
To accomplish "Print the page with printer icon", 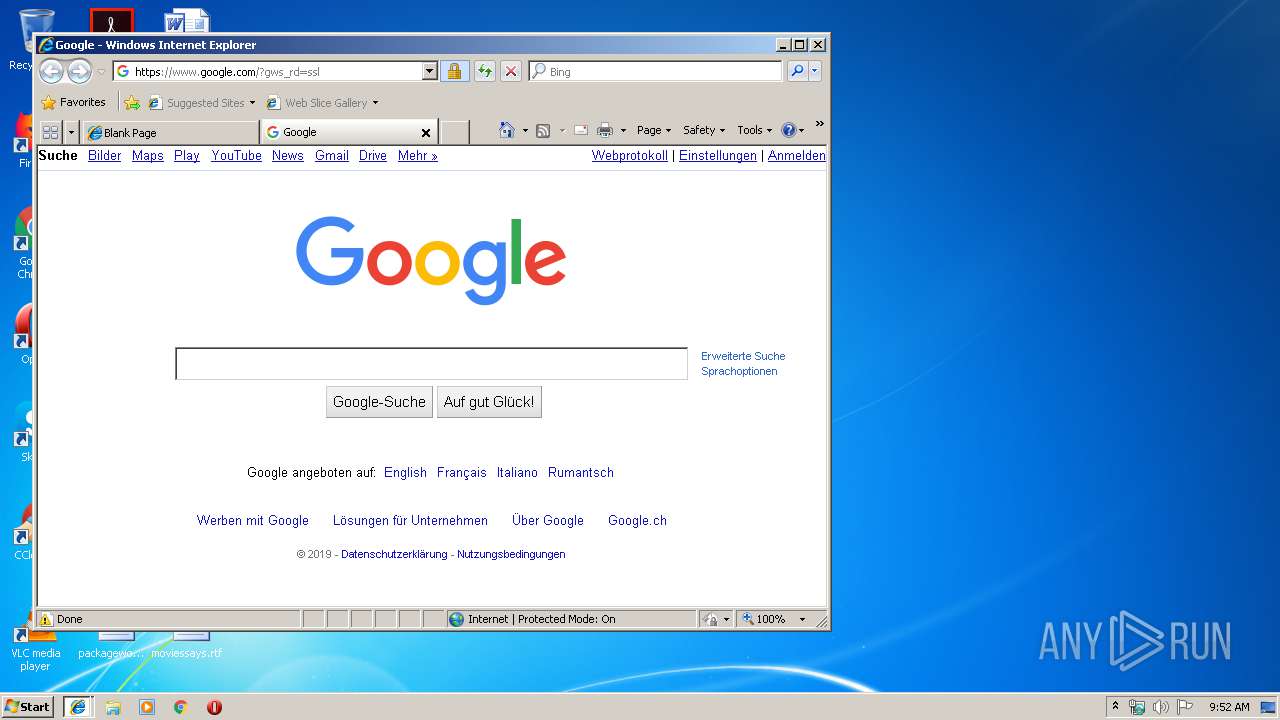I will pyautogui.click(x=605, y=130).
